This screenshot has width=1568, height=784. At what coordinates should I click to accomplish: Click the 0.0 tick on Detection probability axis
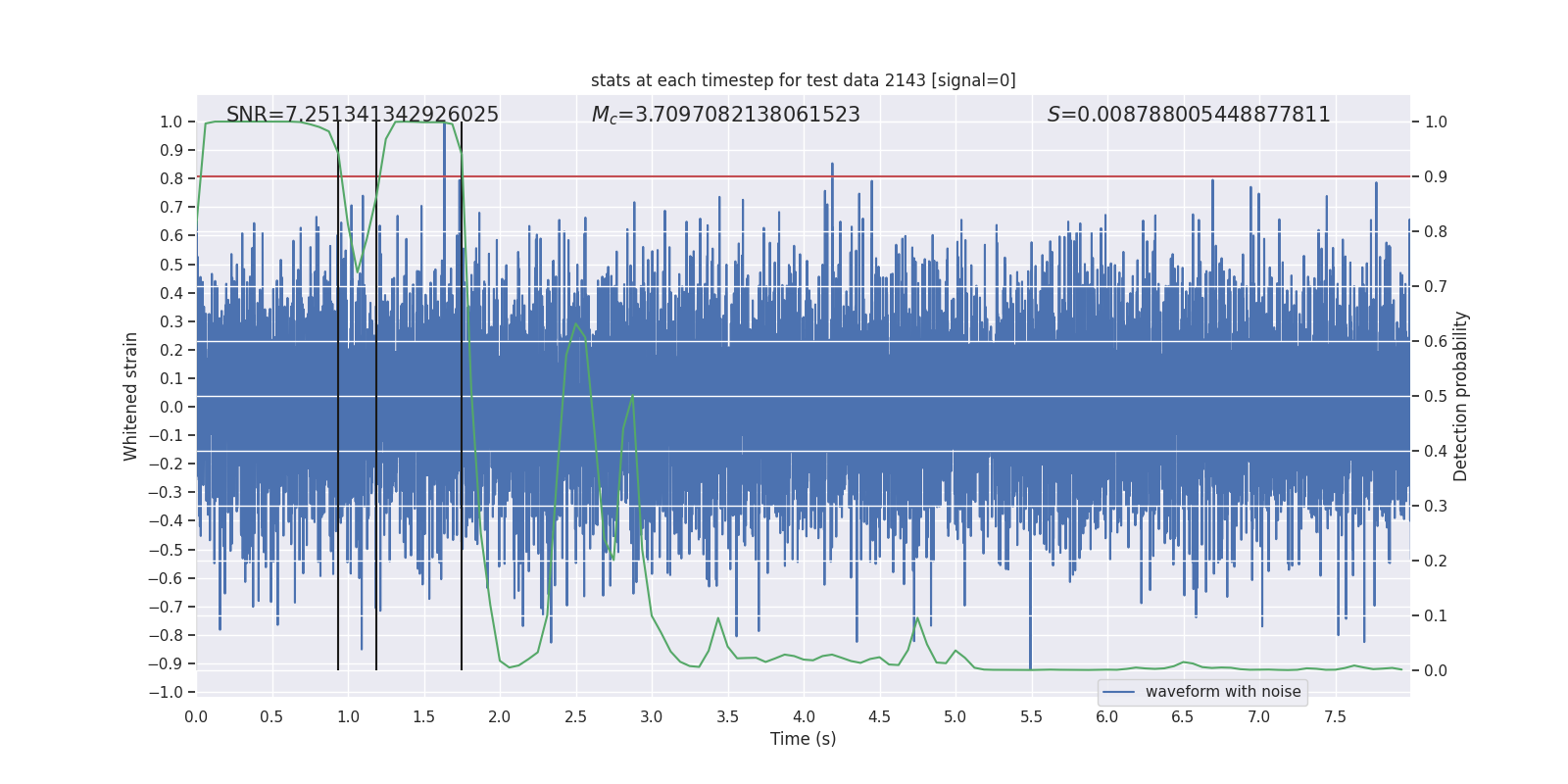click(1436, 671)
